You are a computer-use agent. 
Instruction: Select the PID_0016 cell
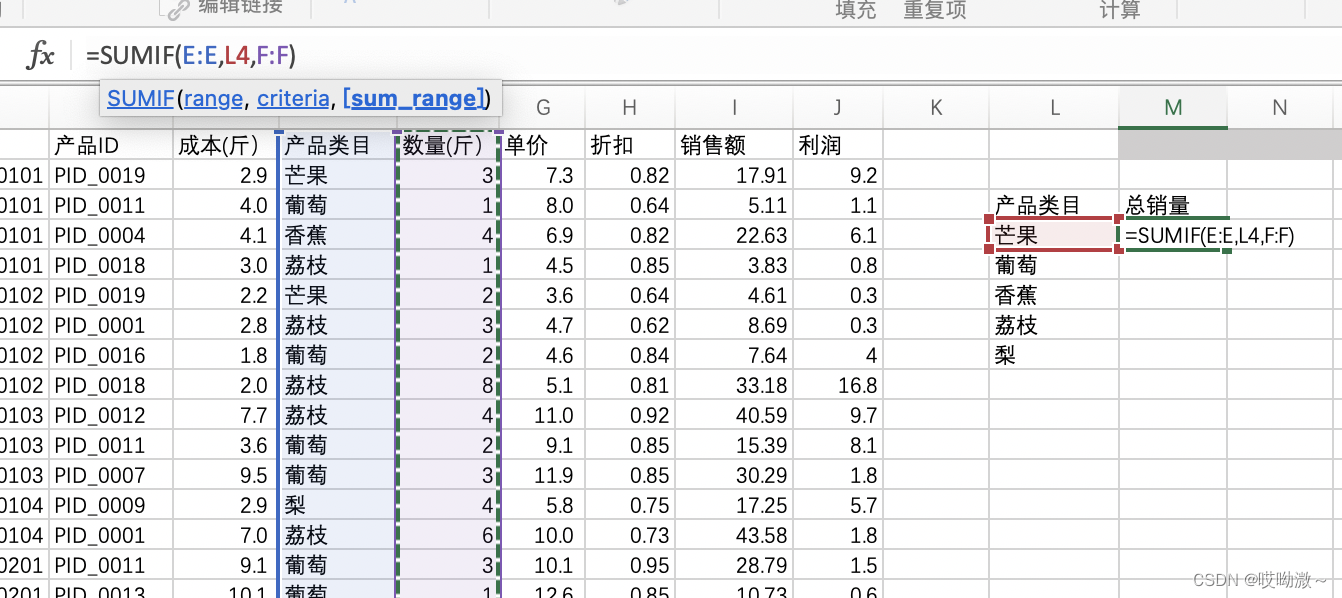point(111,355)
